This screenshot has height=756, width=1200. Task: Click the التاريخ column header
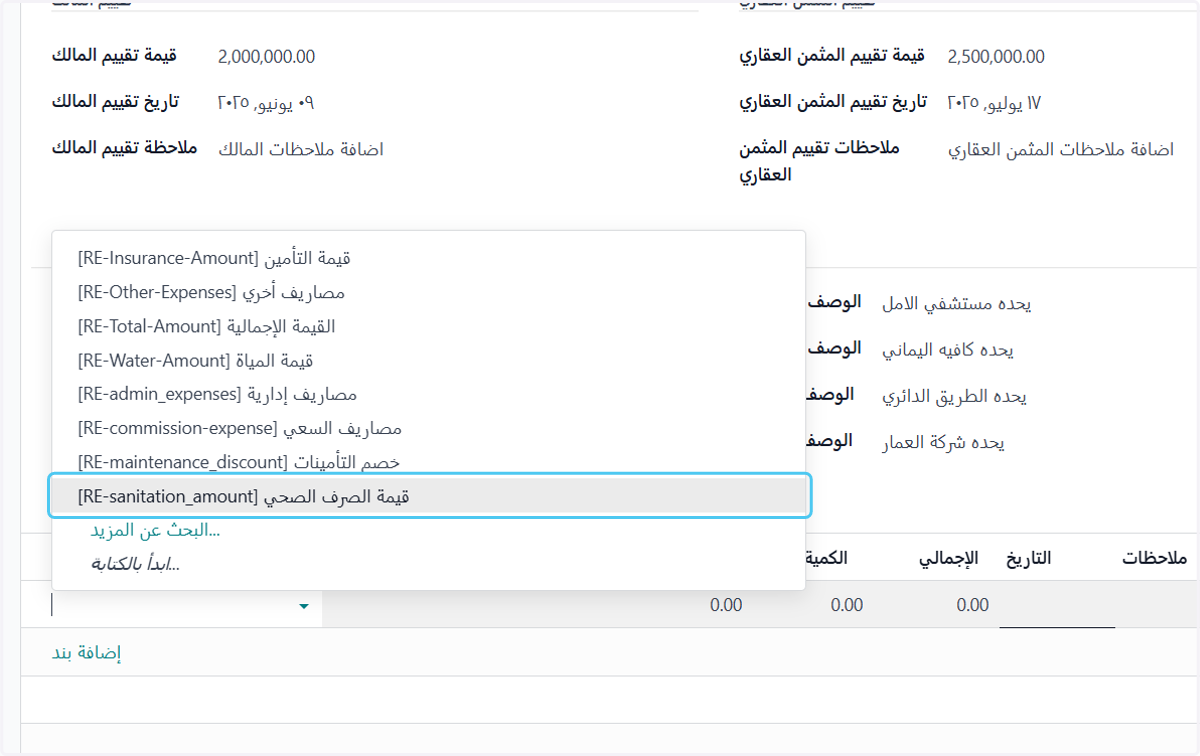click(x=1028, y=558)
